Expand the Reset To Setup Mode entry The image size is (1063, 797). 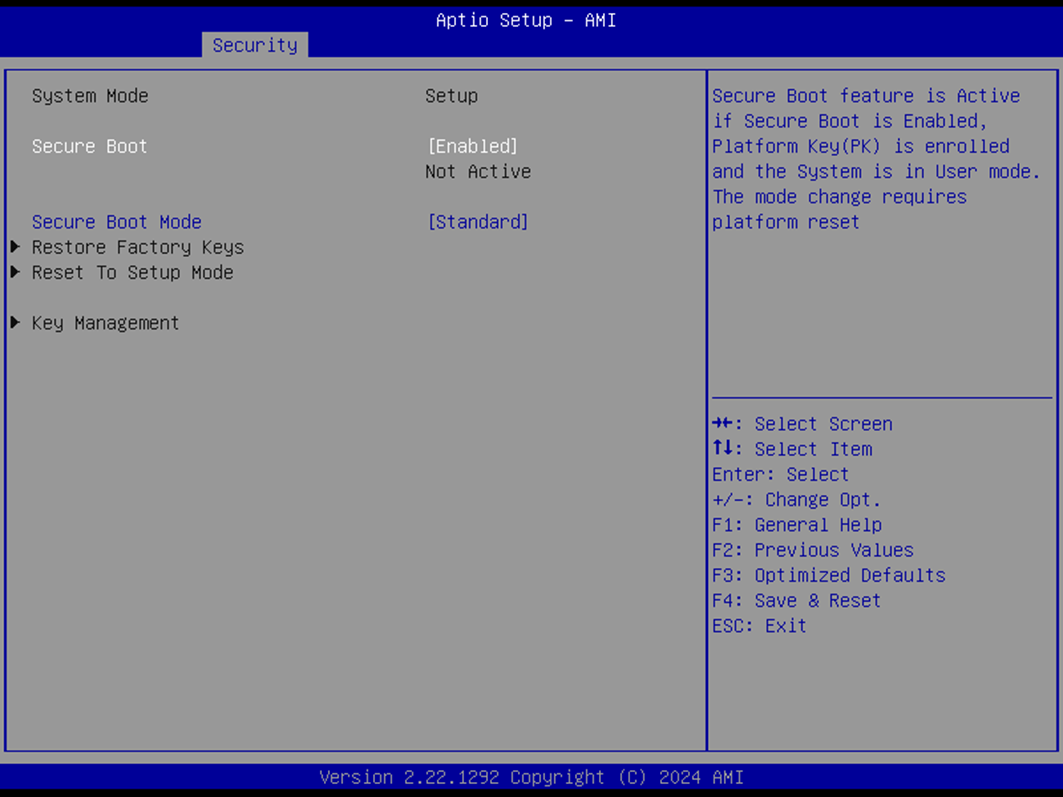pos(131,272)
